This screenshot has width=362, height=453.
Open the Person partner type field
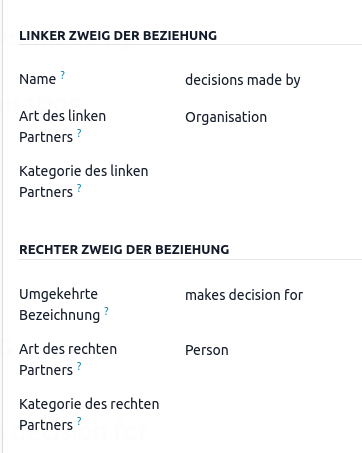pyautogui.click(x=207, y=350)
